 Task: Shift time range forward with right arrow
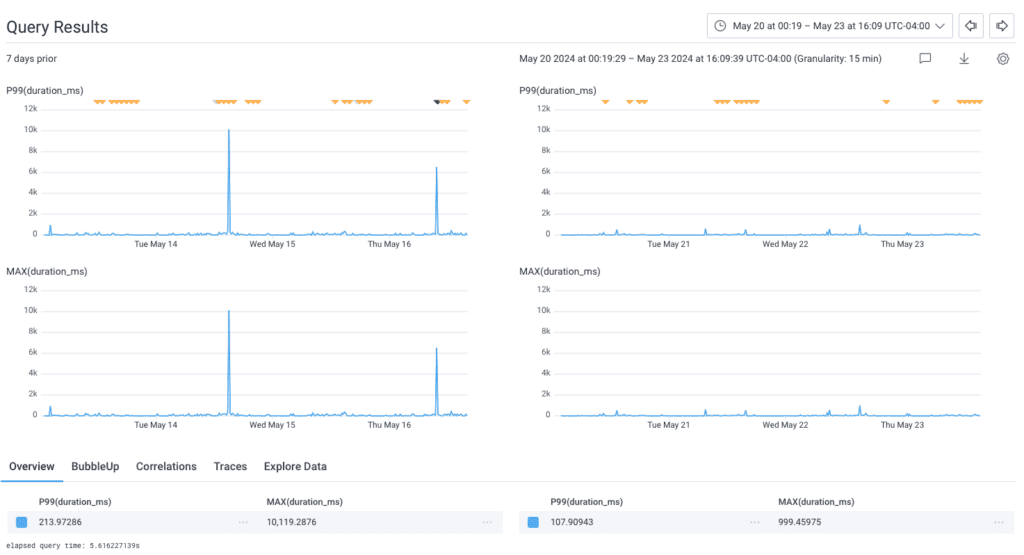(1002, 26)
